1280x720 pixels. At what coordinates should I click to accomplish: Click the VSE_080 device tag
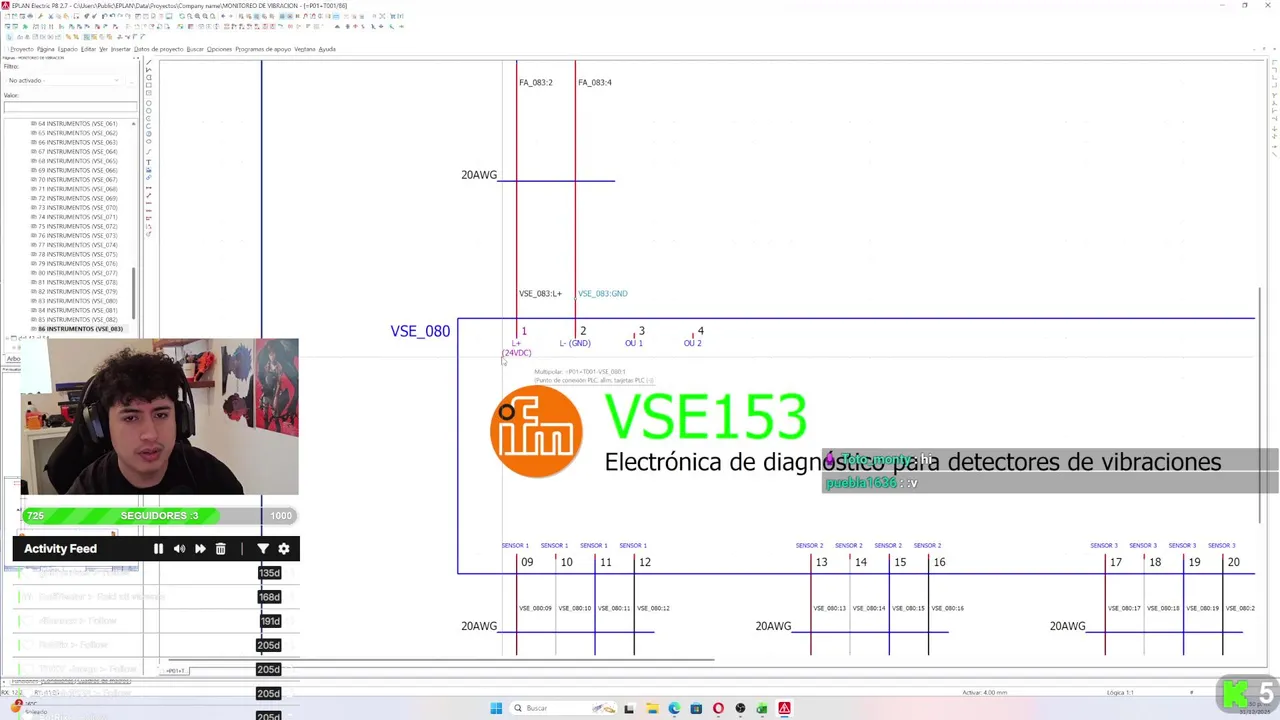(x=420, y=331)
